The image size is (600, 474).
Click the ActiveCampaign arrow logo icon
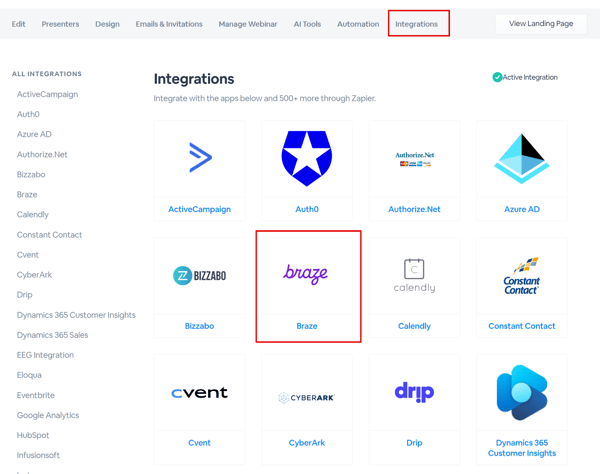tap(200, 157)
